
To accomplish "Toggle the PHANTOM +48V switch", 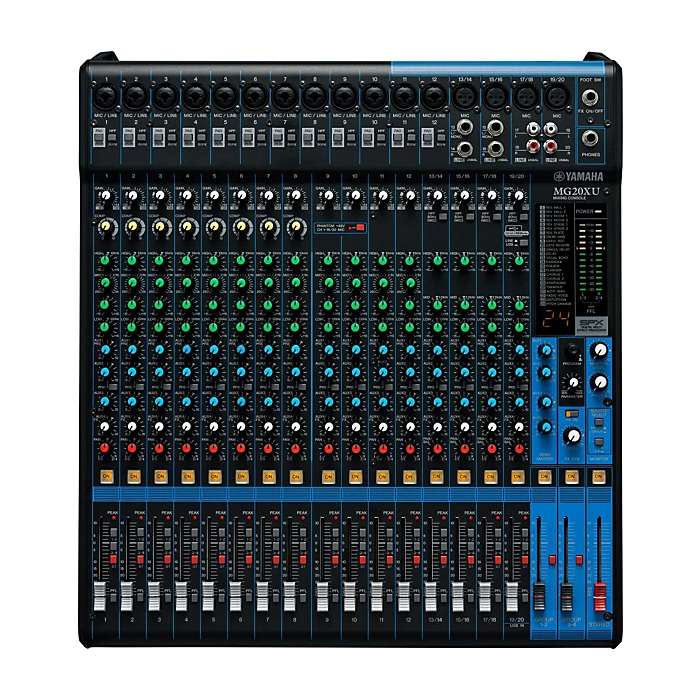I will point(360,228).
